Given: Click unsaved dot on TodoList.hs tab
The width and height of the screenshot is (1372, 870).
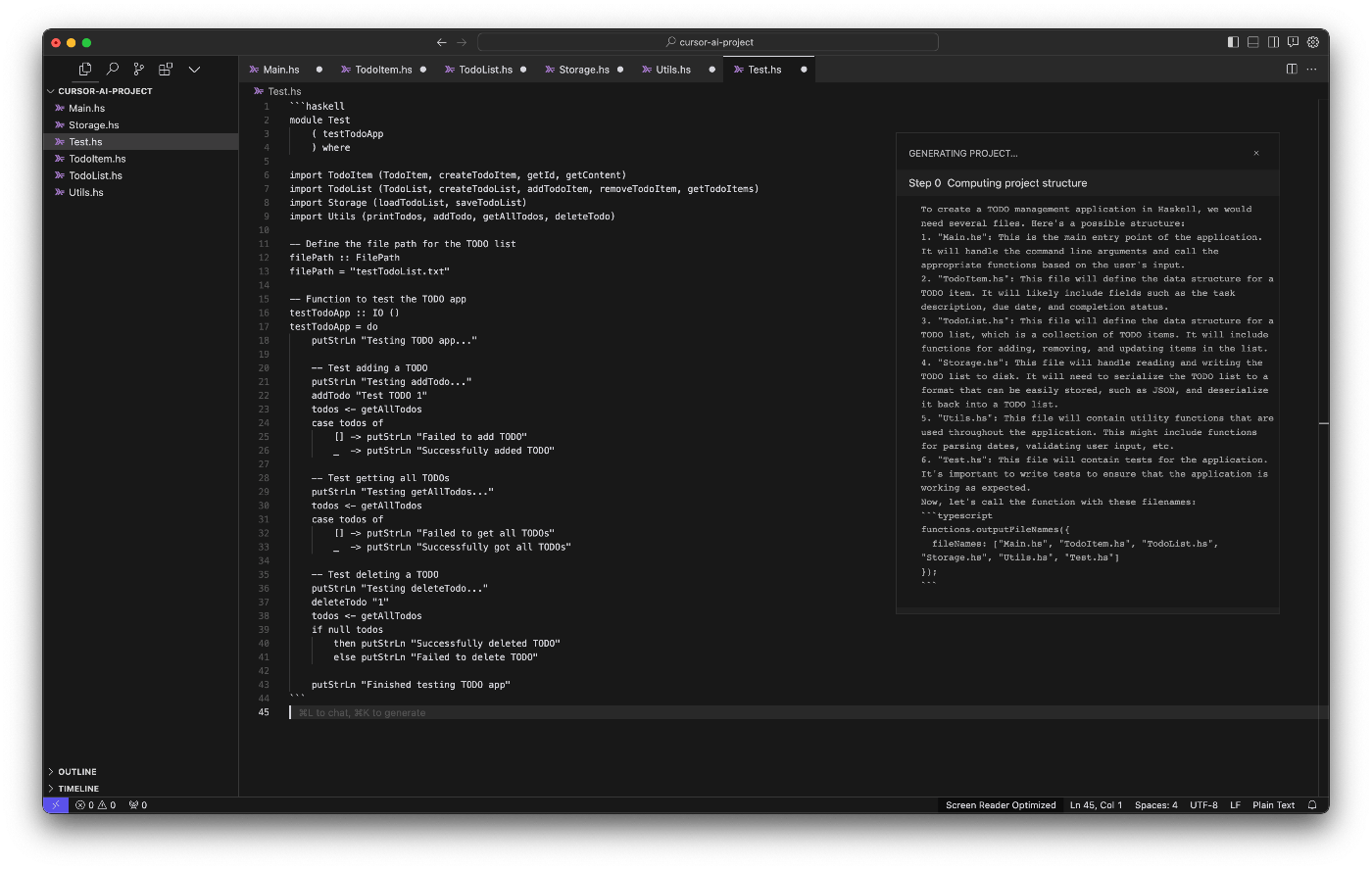Looking at the screenshot, I should 523,70.
